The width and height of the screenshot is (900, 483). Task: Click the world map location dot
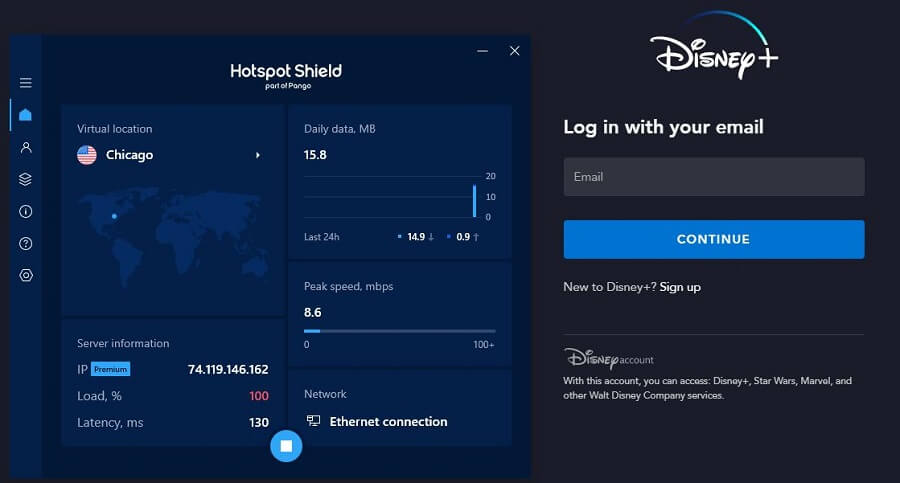[x=114, y=216]
